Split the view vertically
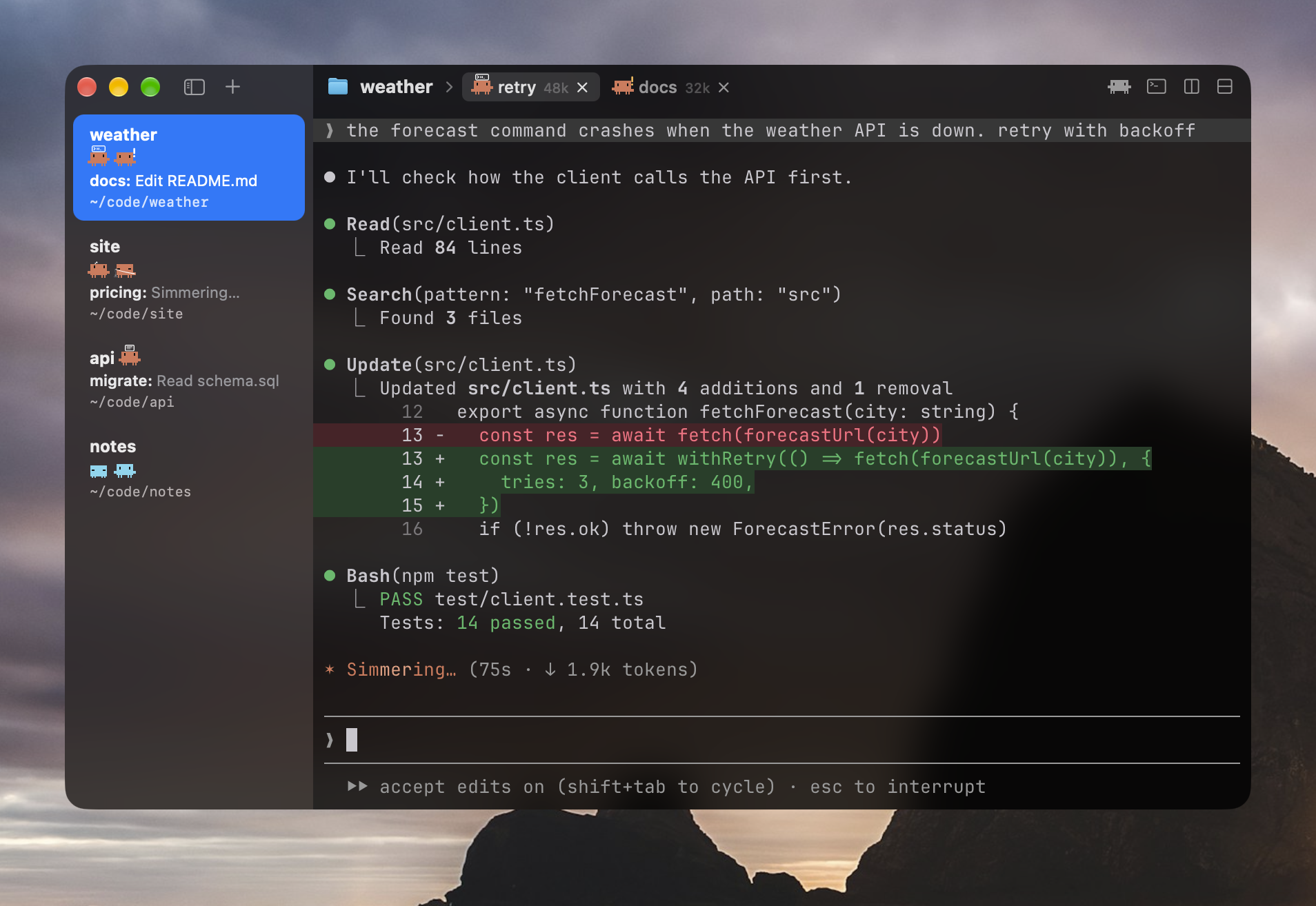This screenshot has height=906, width=1316. point(1192,87)
